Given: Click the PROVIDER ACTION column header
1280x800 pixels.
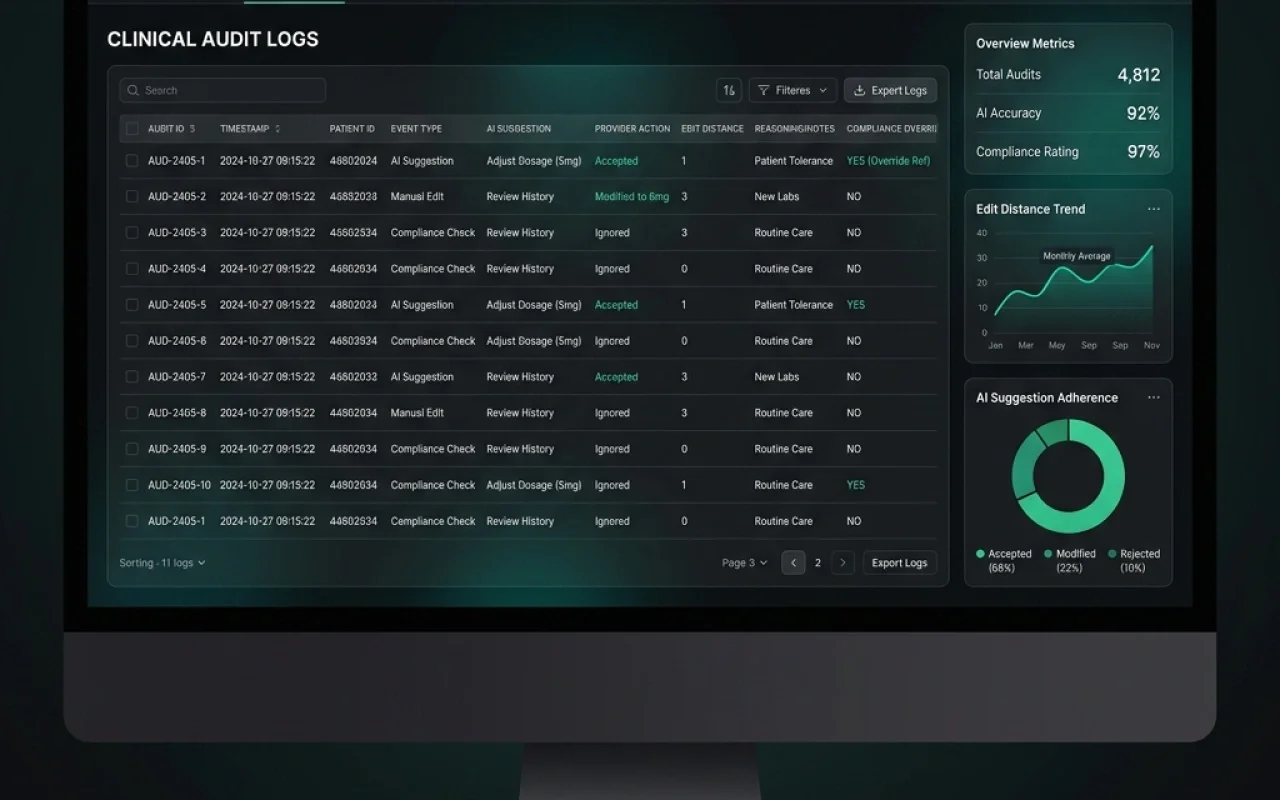Looking at the screenshot, I should (x=632, y=129).
